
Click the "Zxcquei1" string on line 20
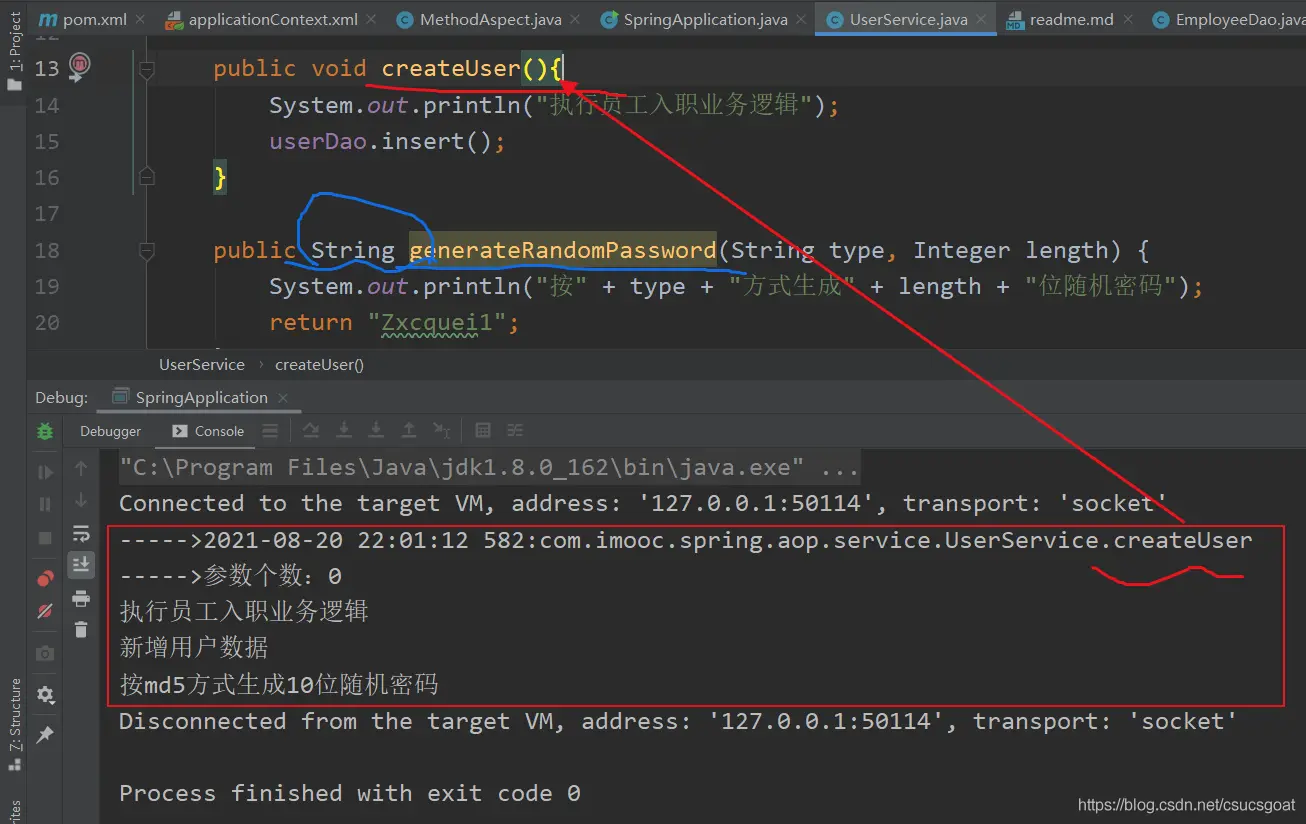436,323
